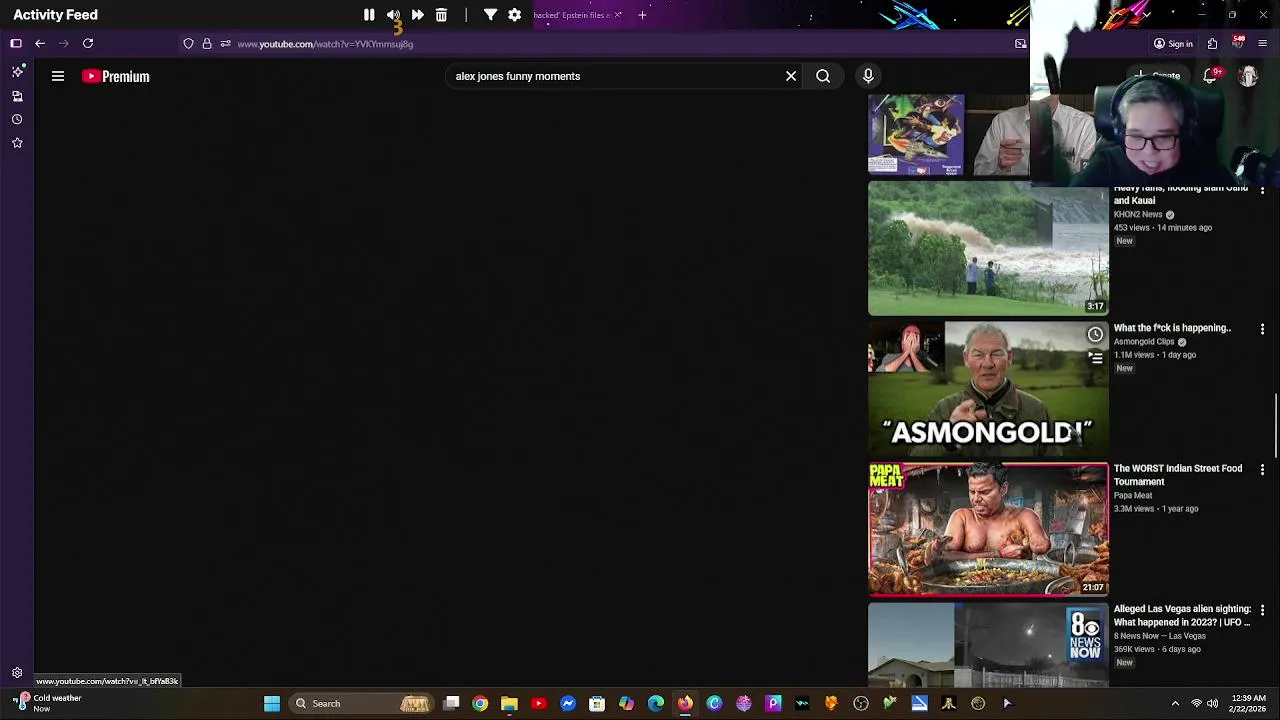Go back to the previous page
Screen dimensions: 1280x720
click(x=40, y=43)
